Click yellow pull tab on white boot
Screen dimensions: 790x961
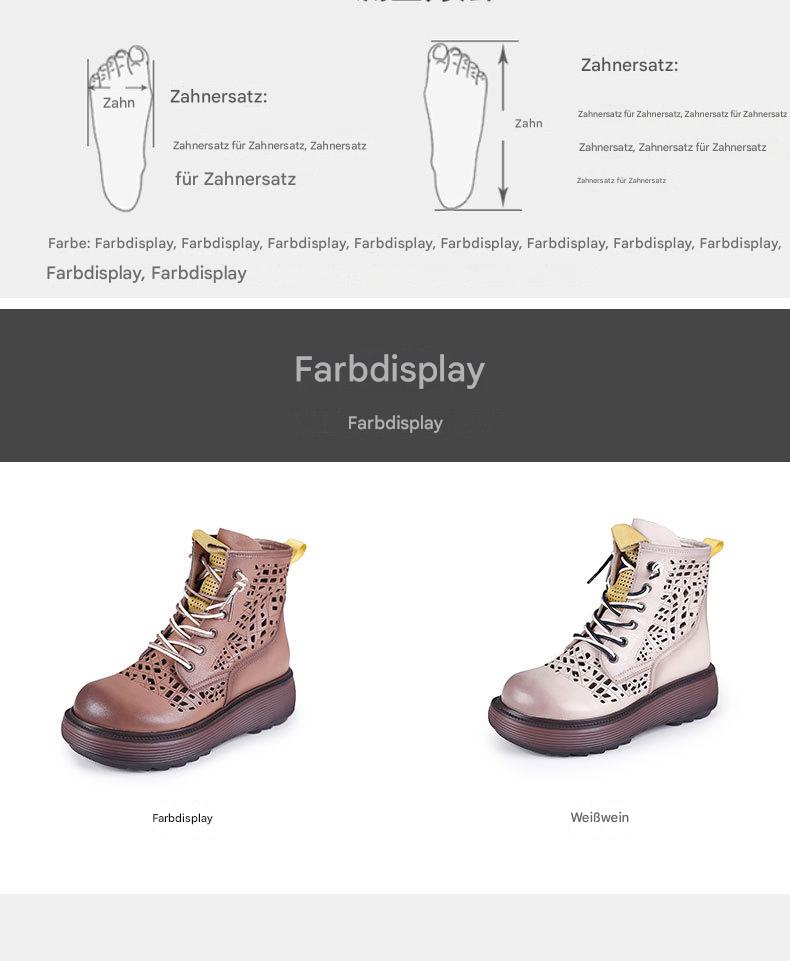tap(714, 544)
